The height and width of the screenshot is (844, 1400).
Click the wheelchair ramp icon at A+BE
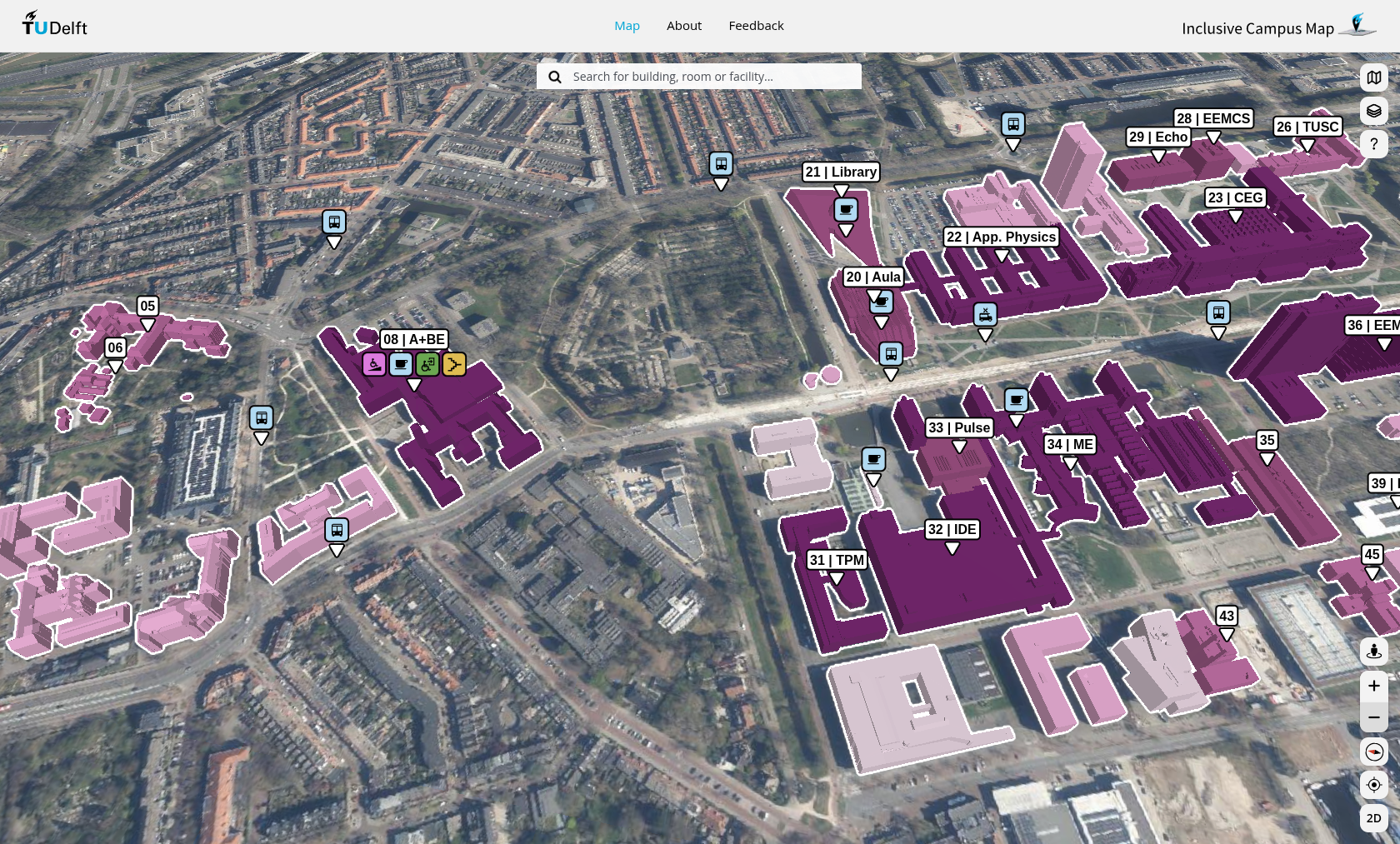pyautogui.click(x=374, y=364)
